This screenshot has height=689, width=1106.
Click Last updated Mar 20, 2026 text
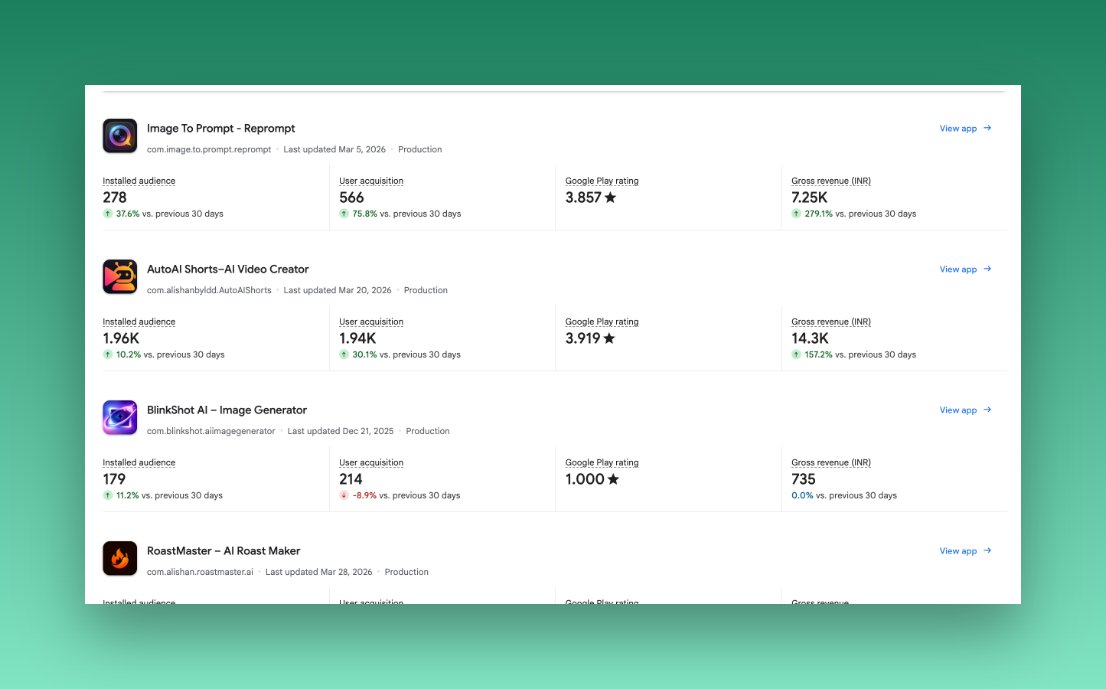click(x=337, y=291)
